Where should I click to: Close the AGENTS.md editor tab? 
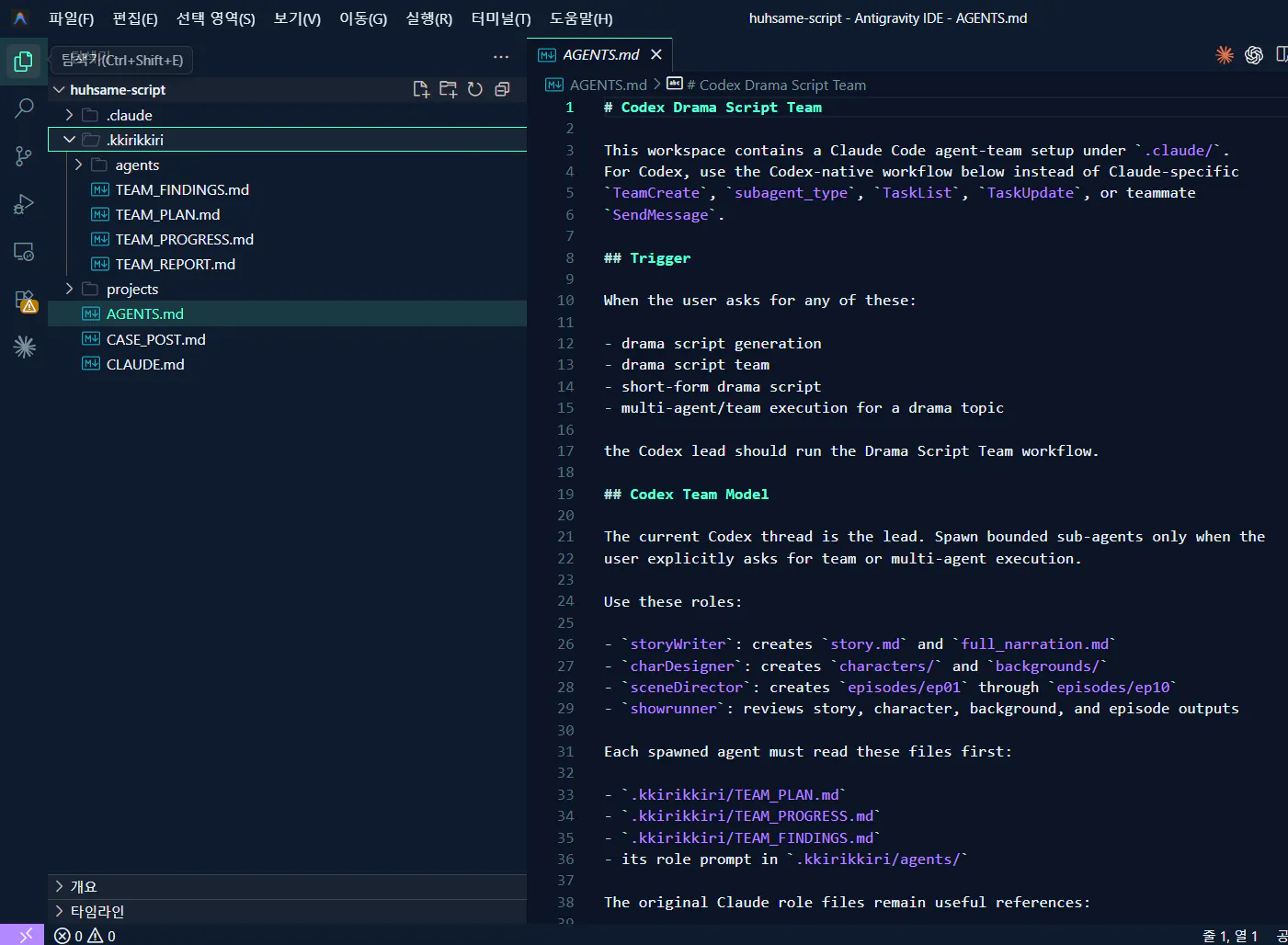pyautogui.click(x=656, y=55)
